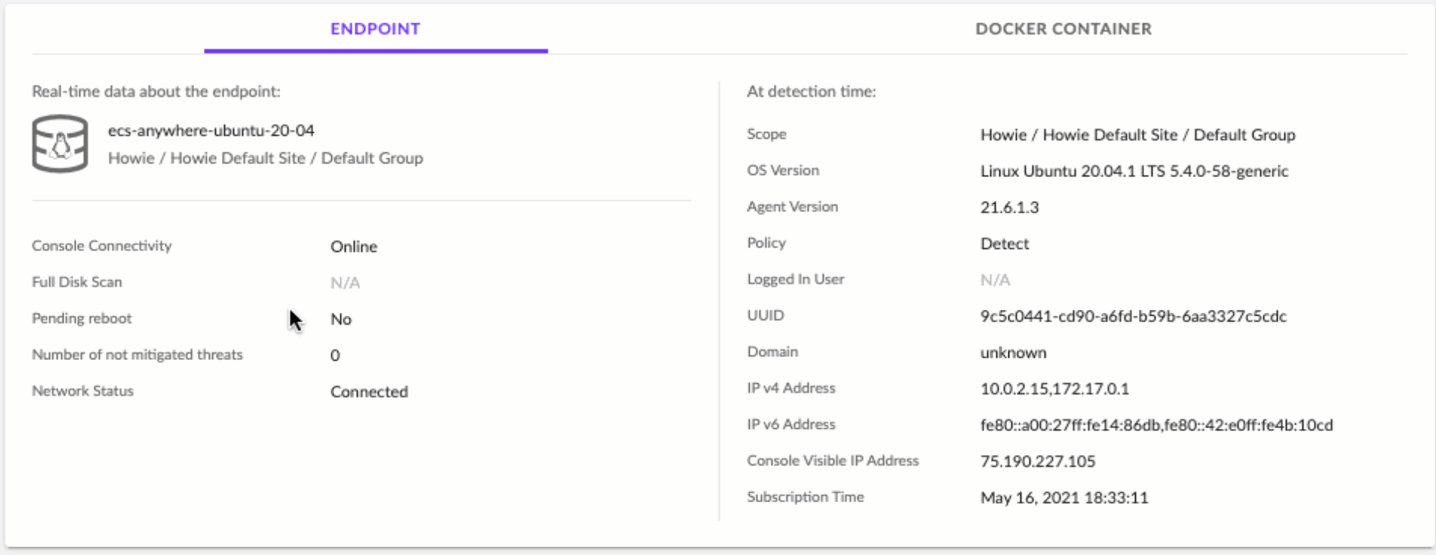
Task: Select the Endpoint tab
Action: click(375, 29)
